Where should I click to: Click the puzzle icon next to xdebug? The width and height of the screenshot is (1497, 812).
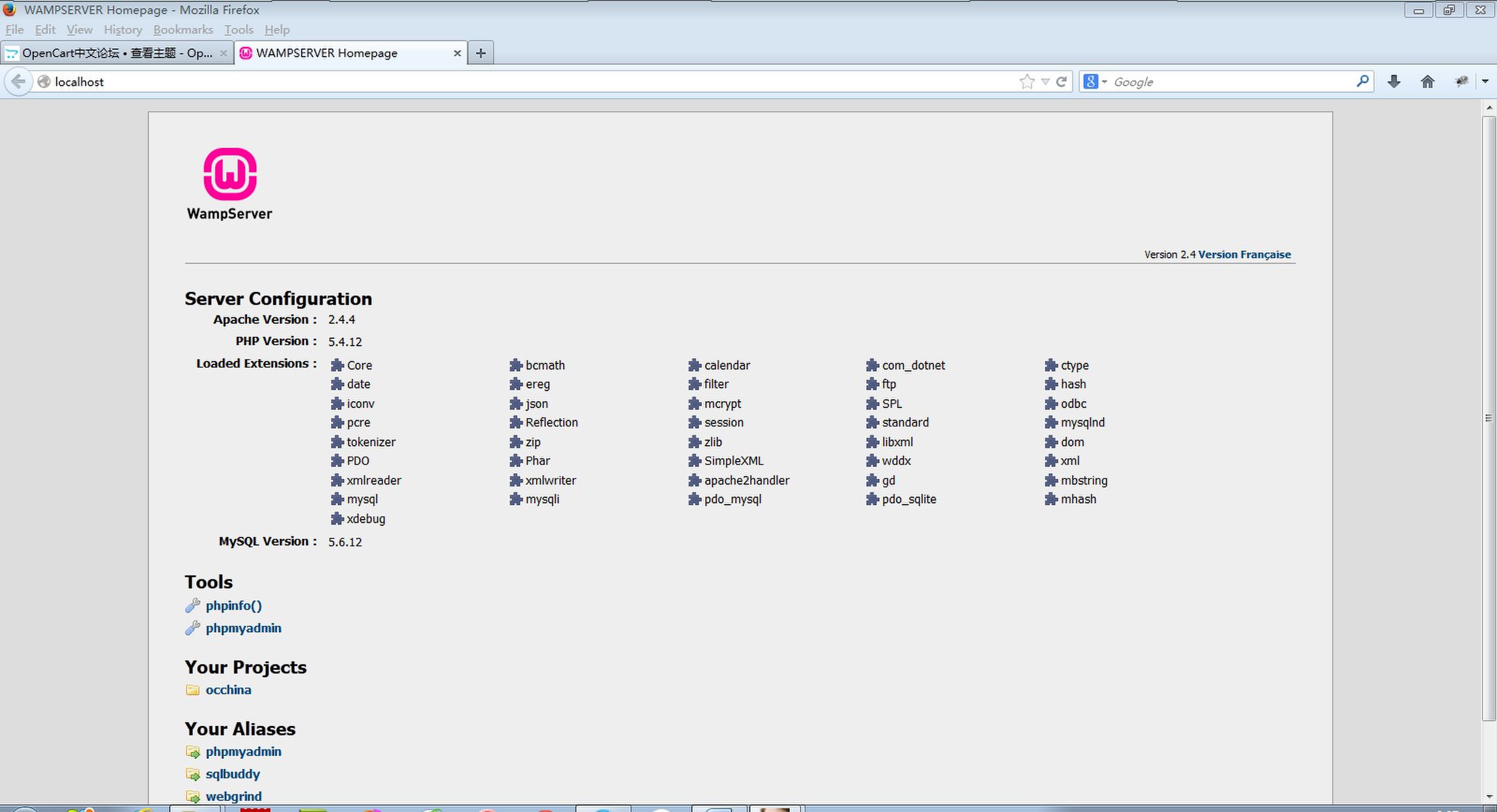(x=337, y=518)
